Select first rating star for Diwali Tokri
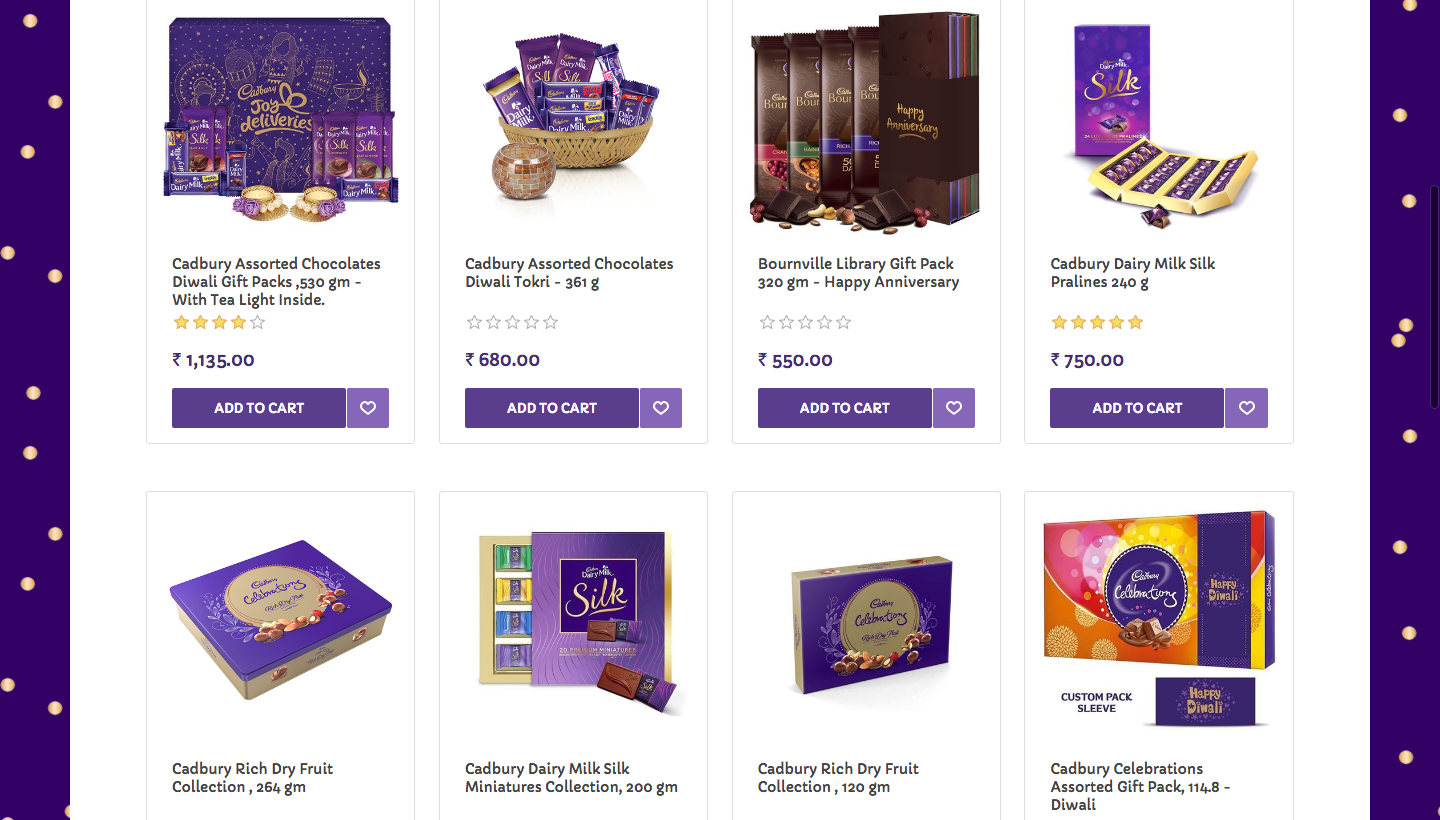Viewport: 1440px width, 820px height. pos(474,322)
